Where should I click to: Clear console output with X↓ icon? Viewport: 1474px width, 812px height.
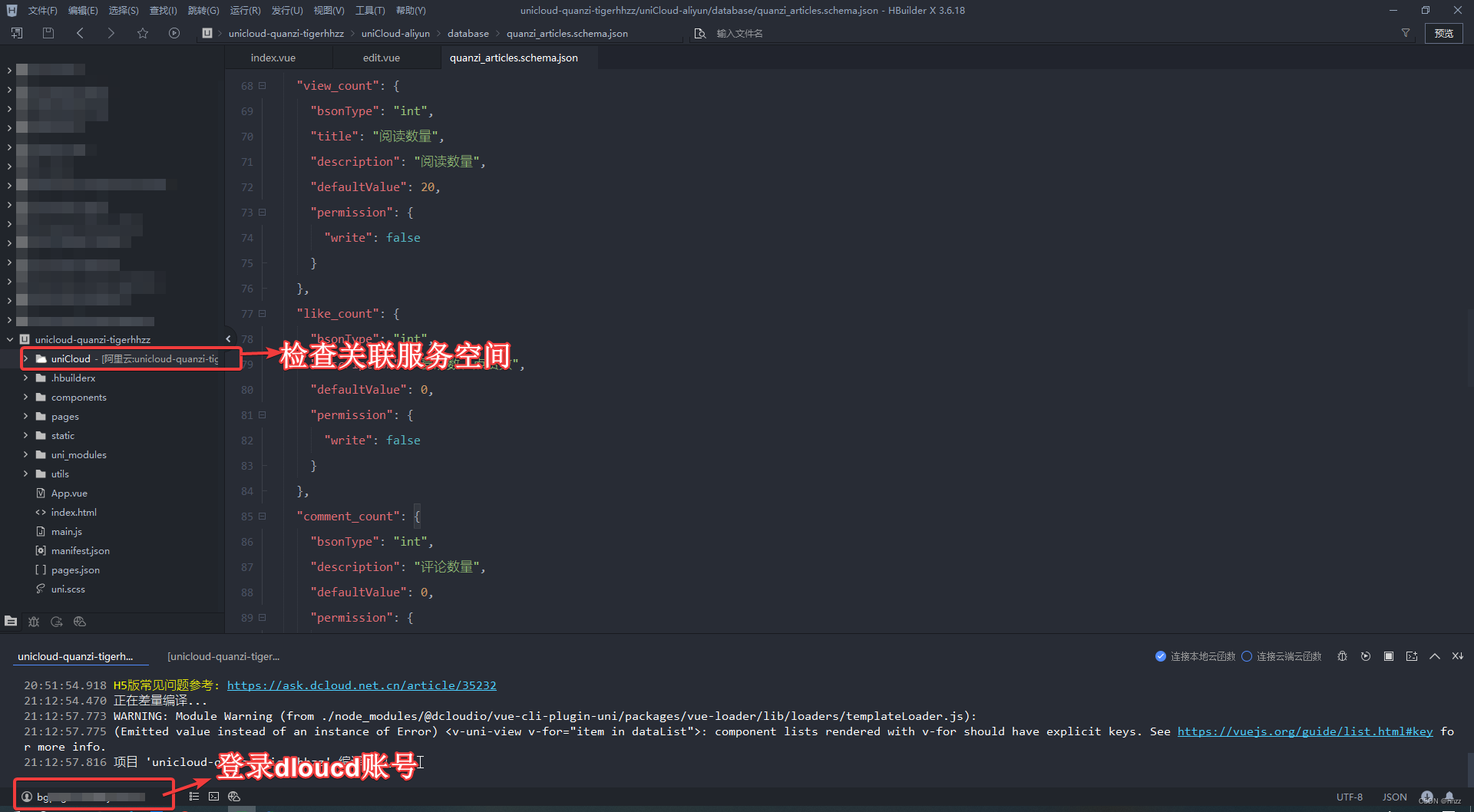[x=1458, y=656]
